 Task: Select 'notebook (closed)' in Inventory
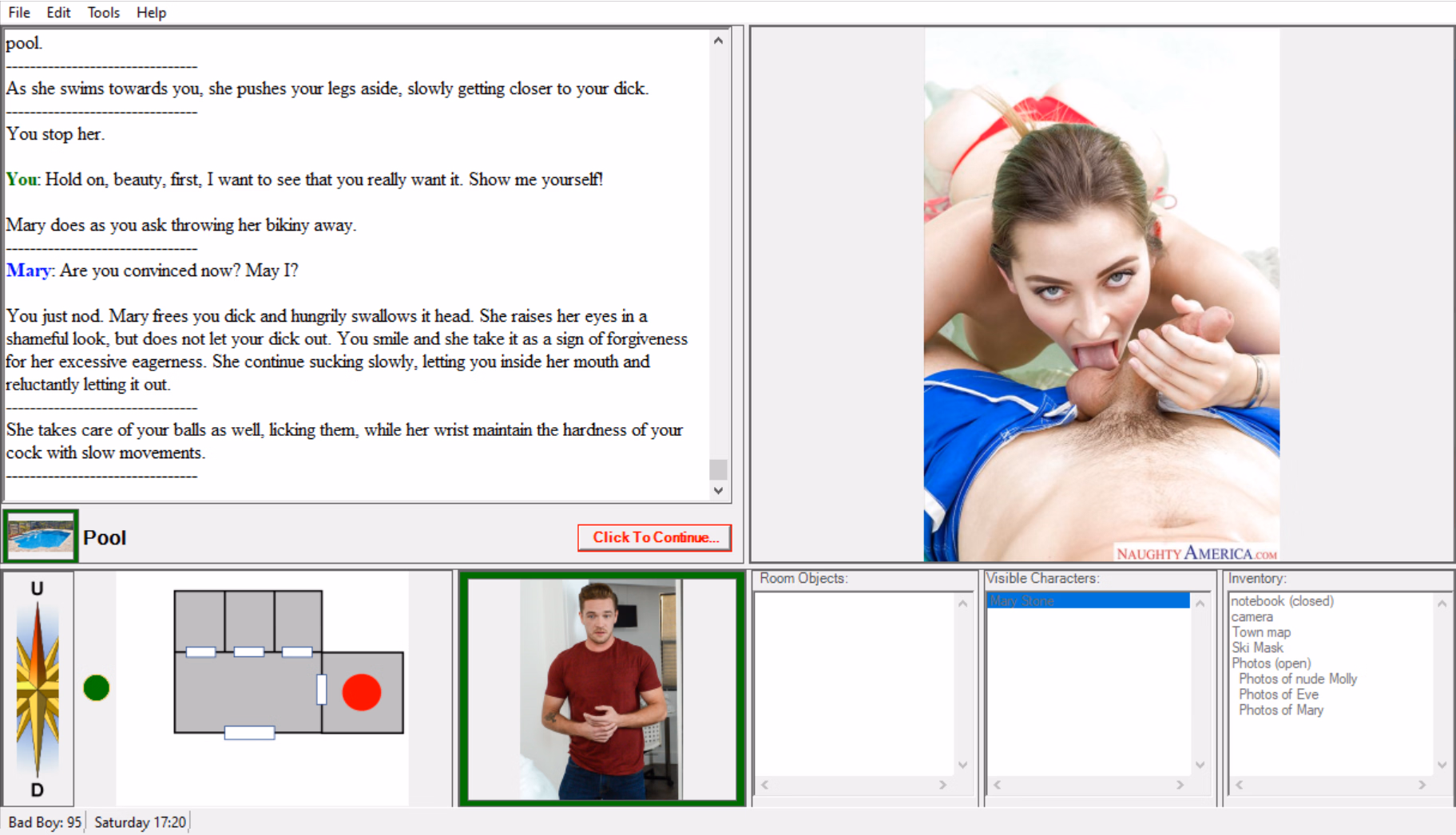[1282, 601]
